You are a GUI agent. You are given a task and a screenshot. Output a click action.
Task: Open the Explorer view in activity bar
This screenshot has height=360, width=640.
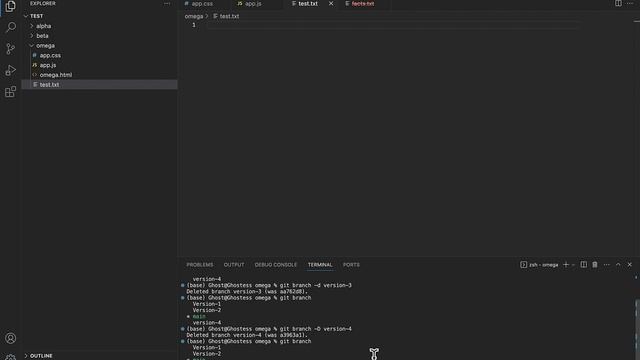(10, 7)
